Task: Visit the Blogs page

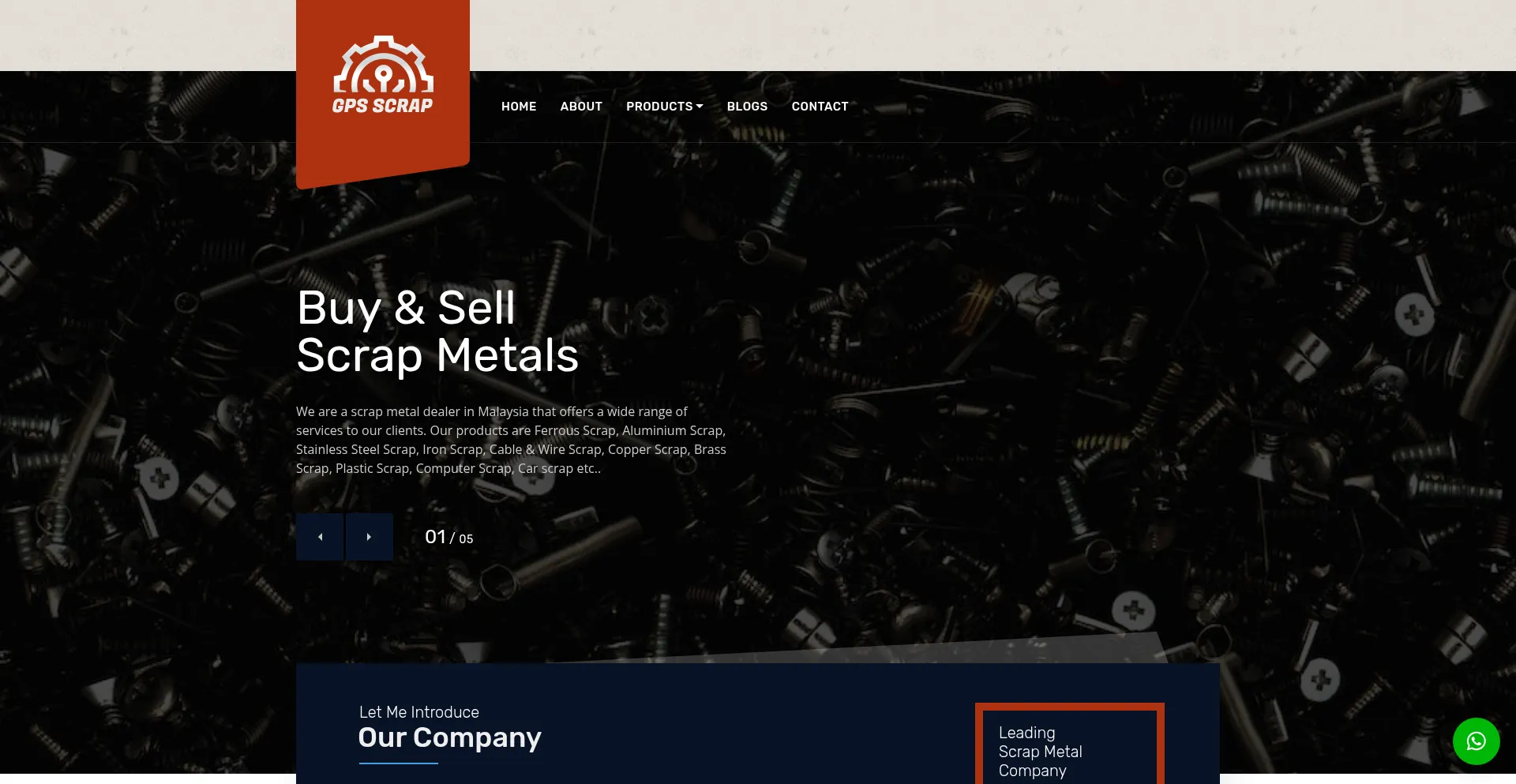Action: tap(747, 107)
